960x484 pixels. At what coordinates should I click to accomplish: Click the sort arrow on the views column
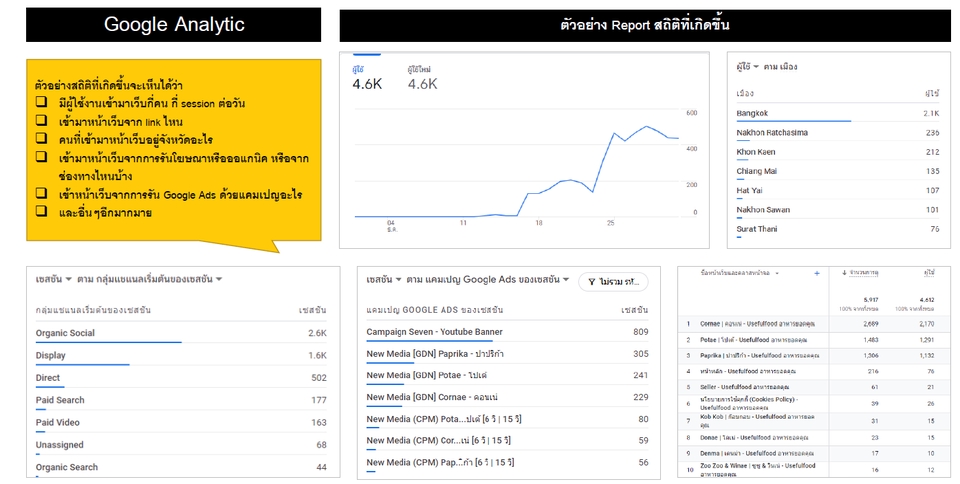(844, 273)
